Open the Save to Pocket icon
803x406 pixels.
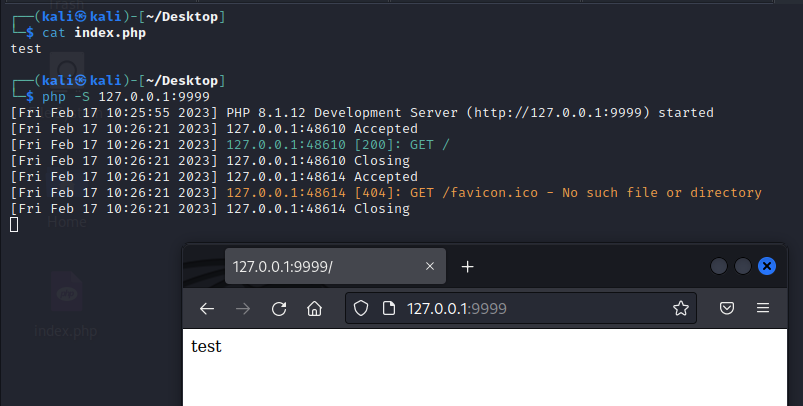pos(727,308)
